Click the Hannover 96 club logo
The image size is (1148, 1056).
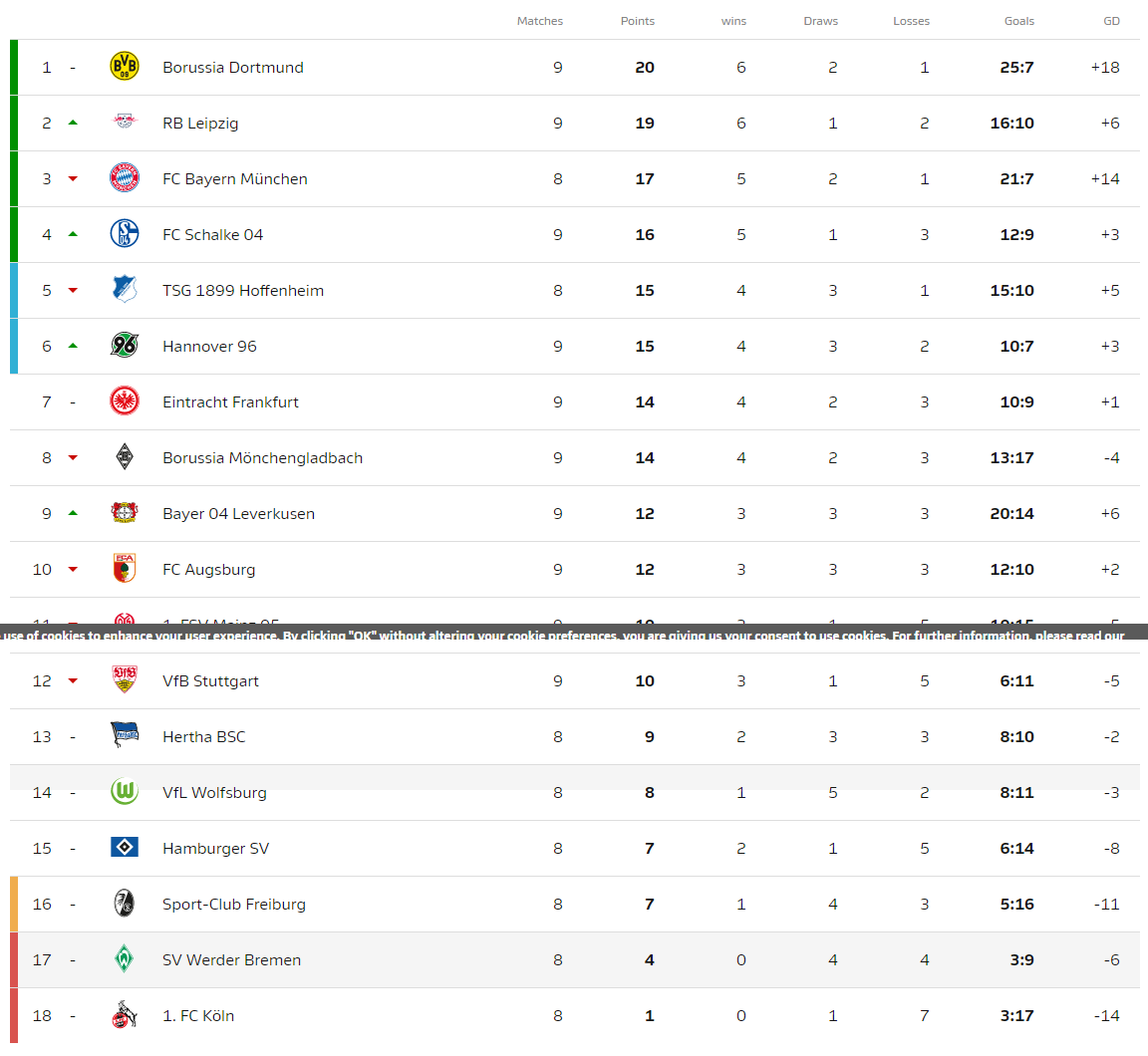(x=125, y=347)
